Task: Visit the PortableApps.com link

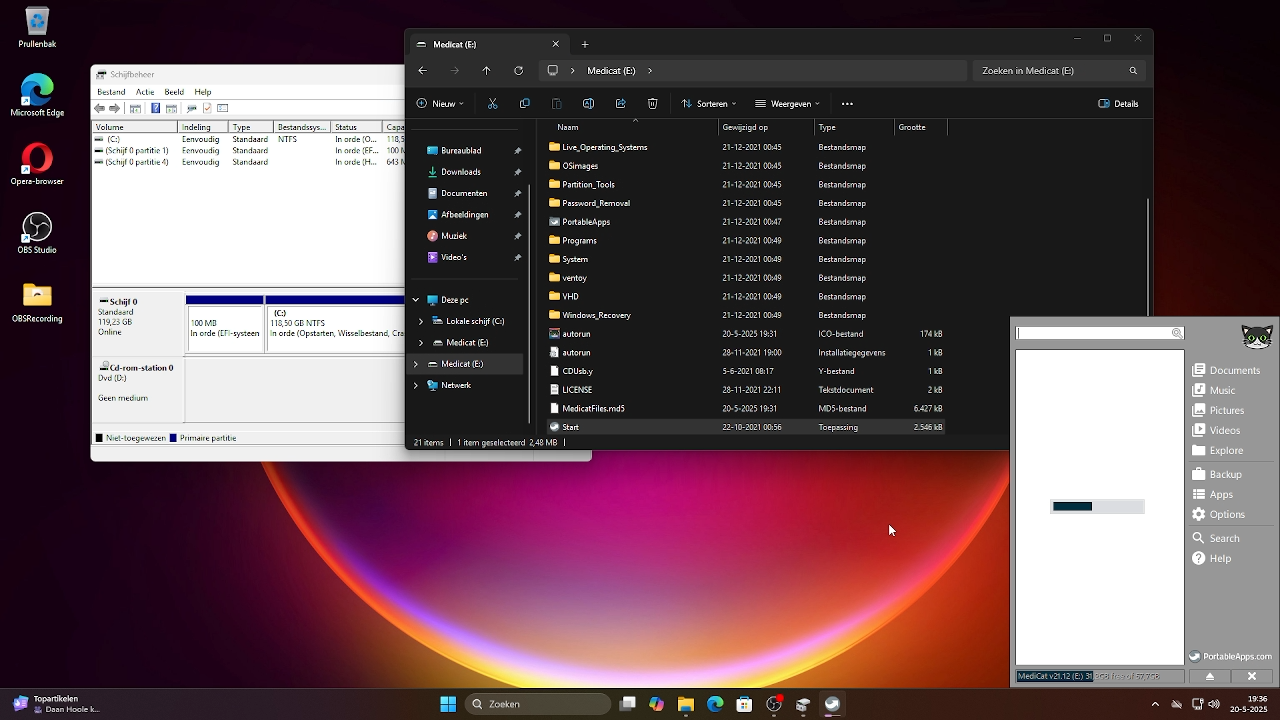Action: point(1230,657)
